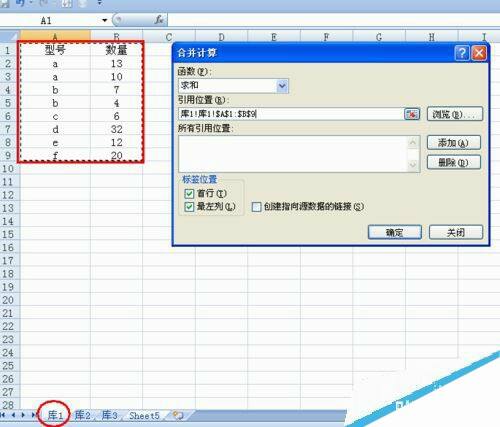Click the down arrow in 所有引用位置 scrollbar
Viewport: 500px width, 427px height.
coord(413,165)
